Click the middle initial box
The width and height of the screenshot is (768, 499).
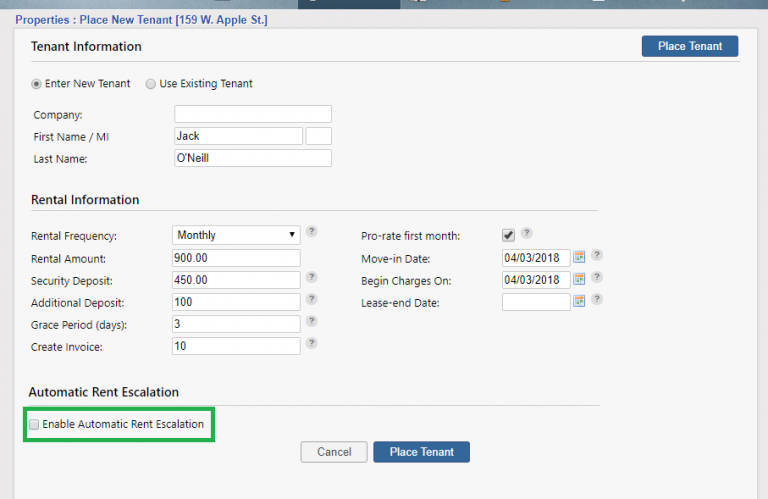coord(318,136)
